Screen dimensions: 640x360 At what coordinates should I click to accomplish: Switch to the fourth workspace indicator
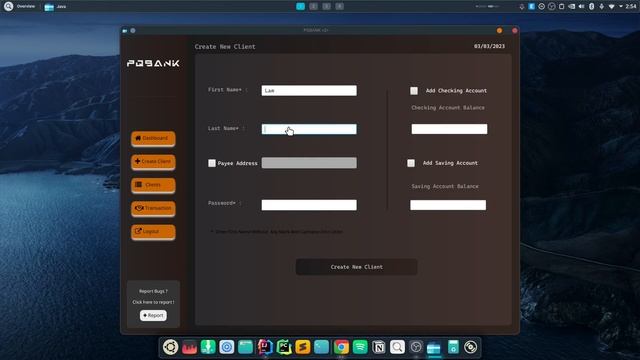coord(340,6)
